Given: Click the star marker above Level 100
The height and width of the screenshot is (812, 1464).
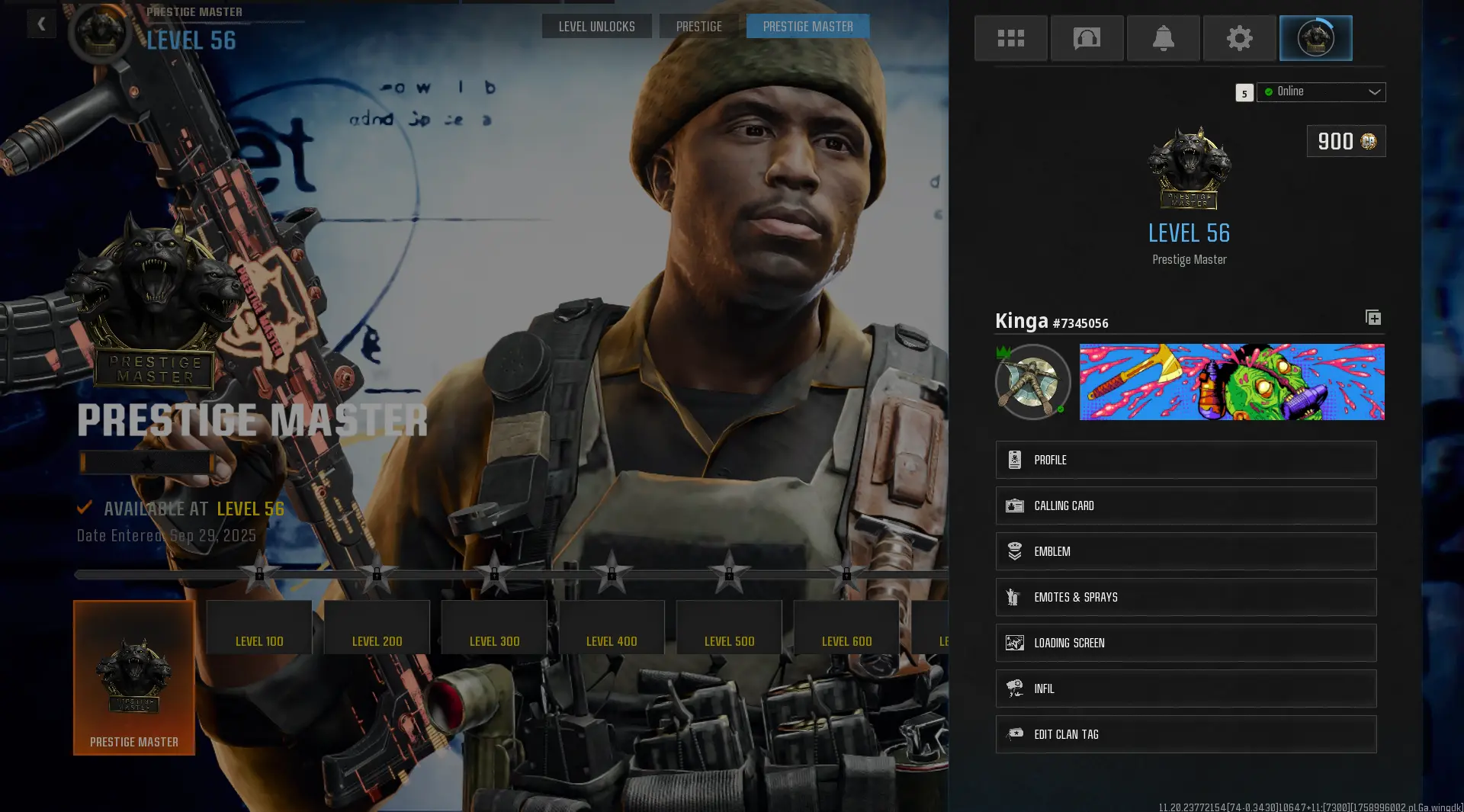Looking at the screenshot, I should point(259,573).
